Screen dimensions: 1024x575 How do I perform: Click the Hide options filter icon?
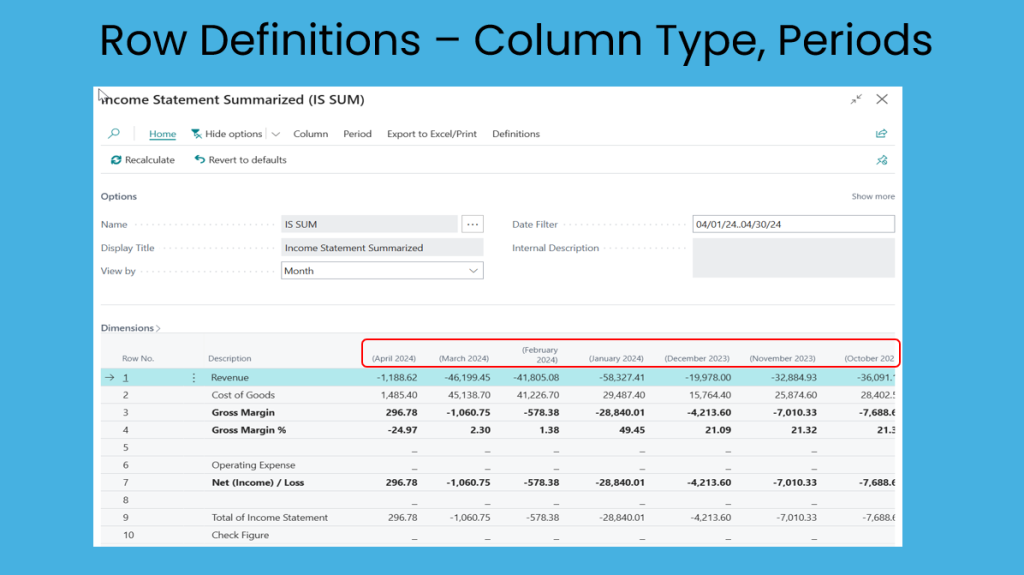(x=196, y=134)
